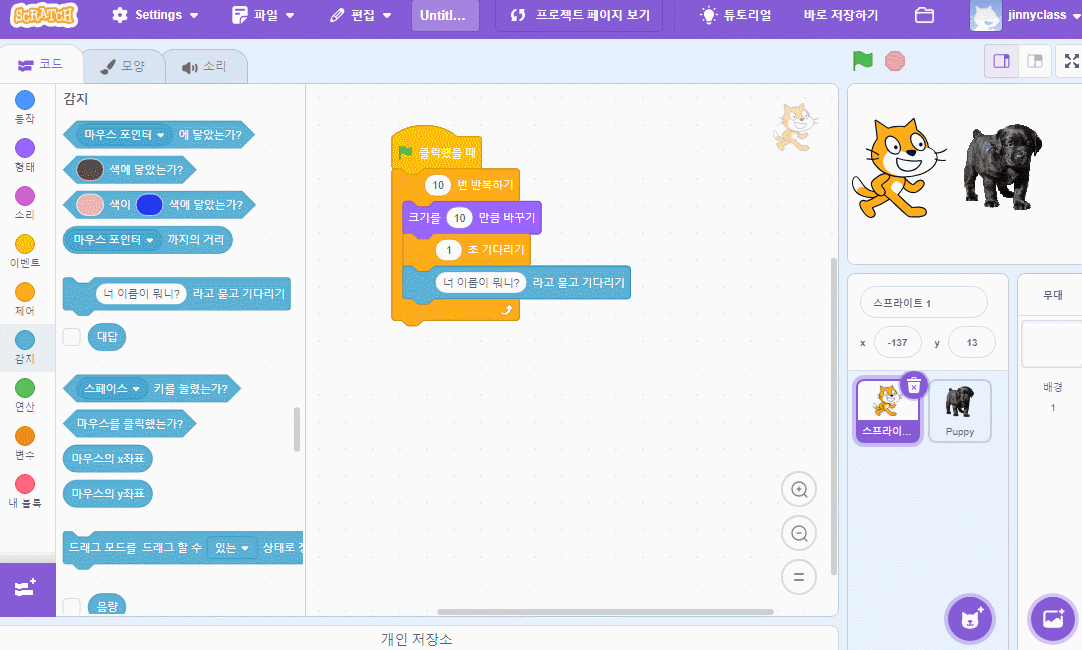Select the 내 블록 my blocks category
The image size is (1082, 650).
coord(25,491)
